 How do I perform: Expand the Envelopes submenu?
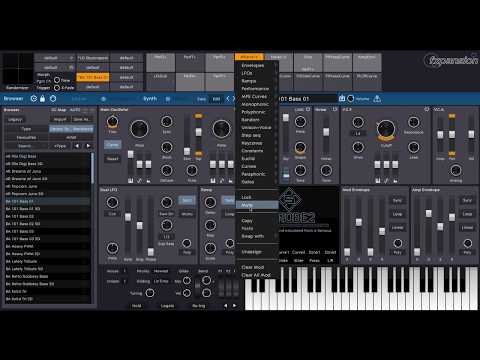(x=256, y=65)
